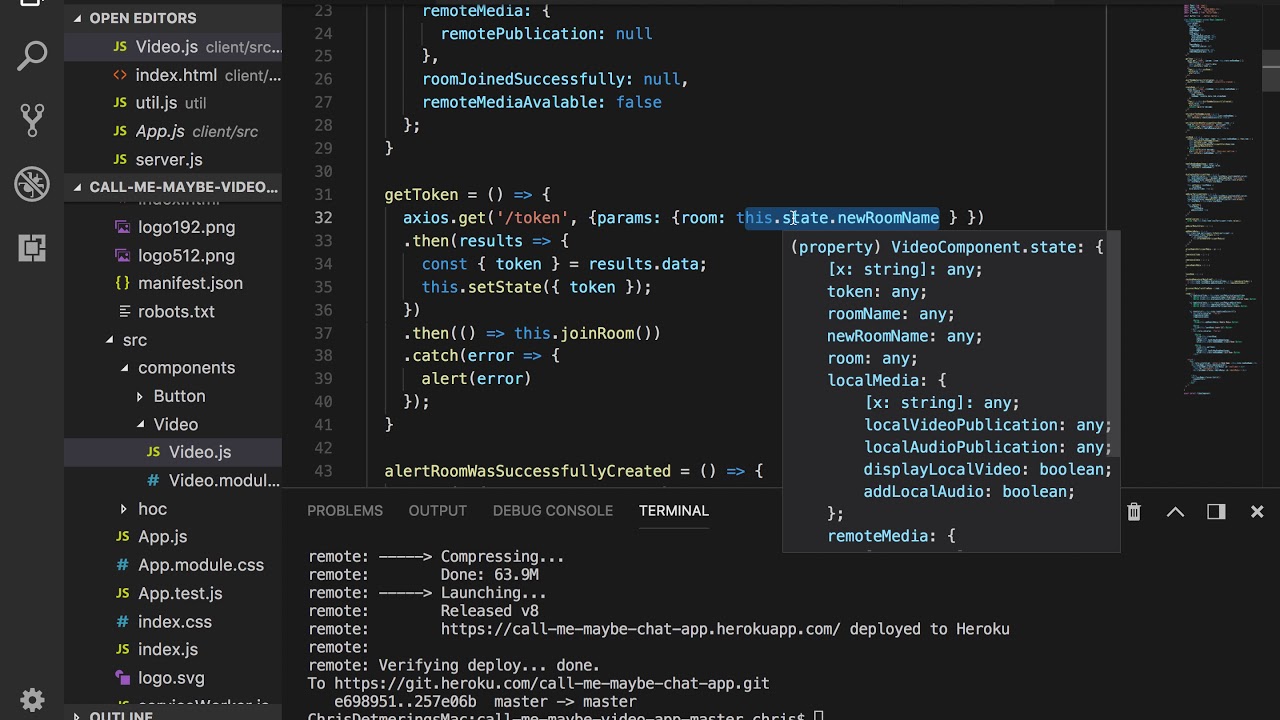
Task: Click the hash icon beside App.module.css
Action: click(x=122, y=565)
